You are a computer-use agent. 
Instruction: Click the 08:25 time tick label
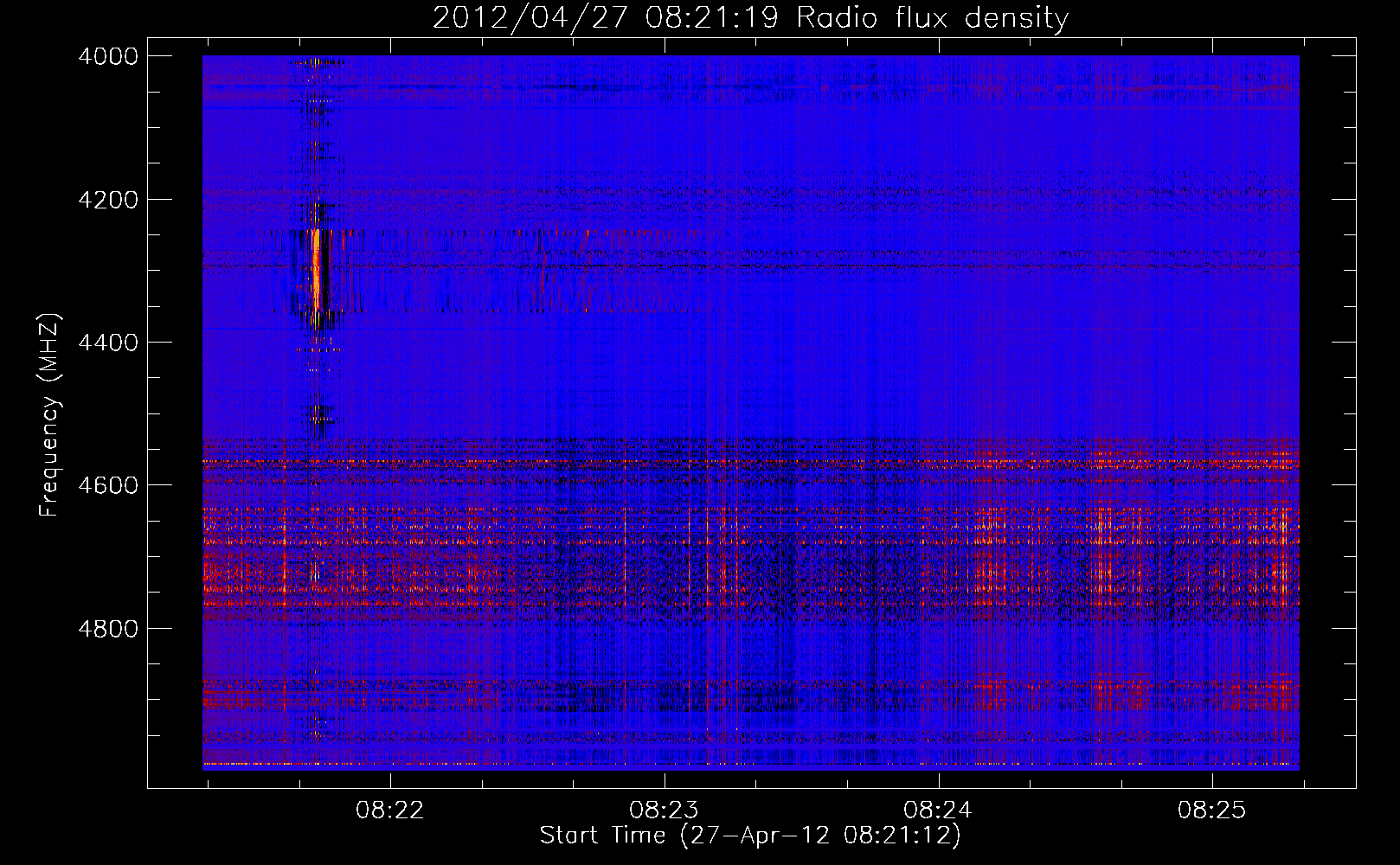(x=1212, y=810)
